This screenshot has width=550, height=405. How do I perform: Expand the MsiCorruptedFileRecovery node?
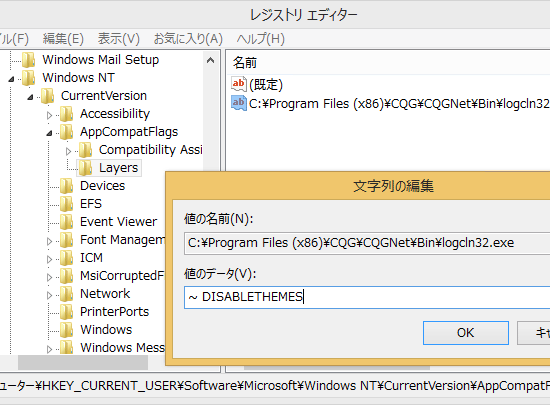(49, 277)
